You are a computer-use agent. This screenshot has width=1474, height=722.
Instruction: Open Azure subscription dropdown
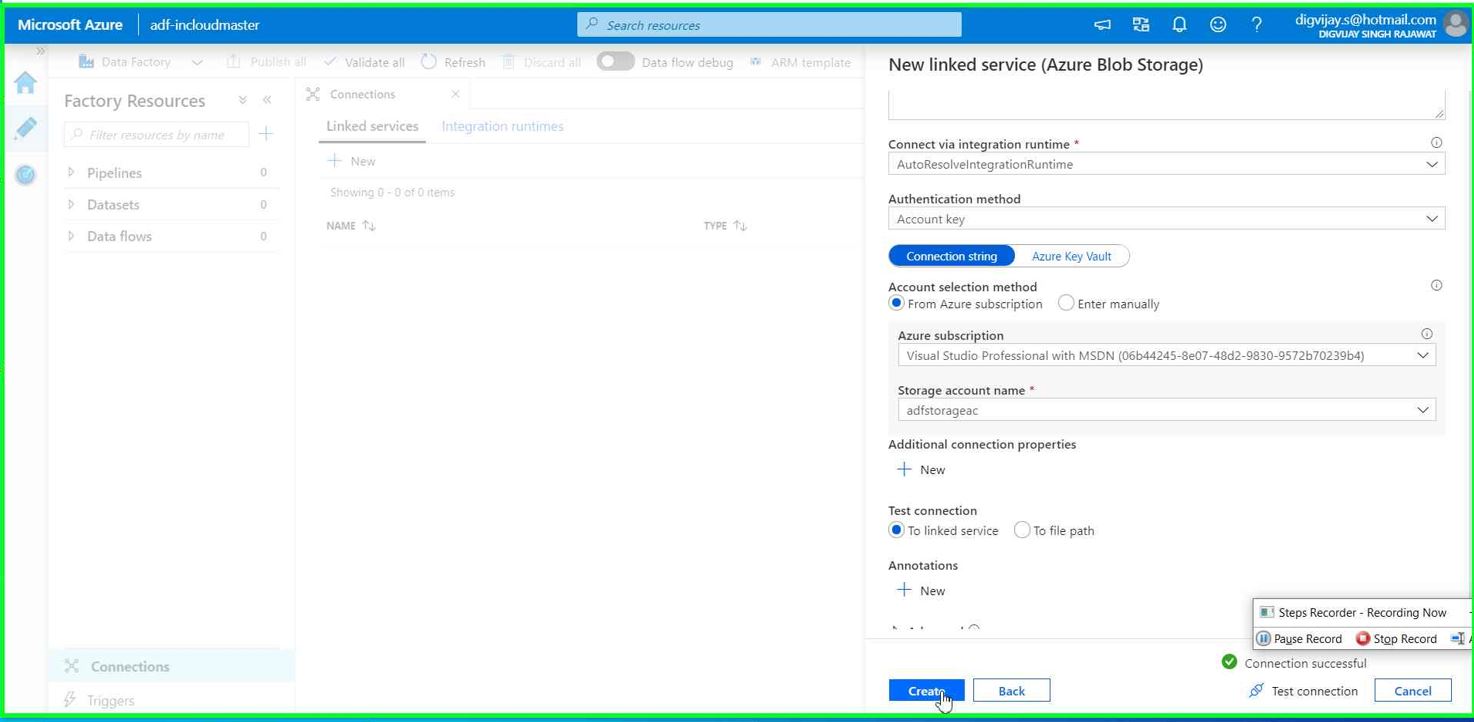click(x=1166, y=355)
